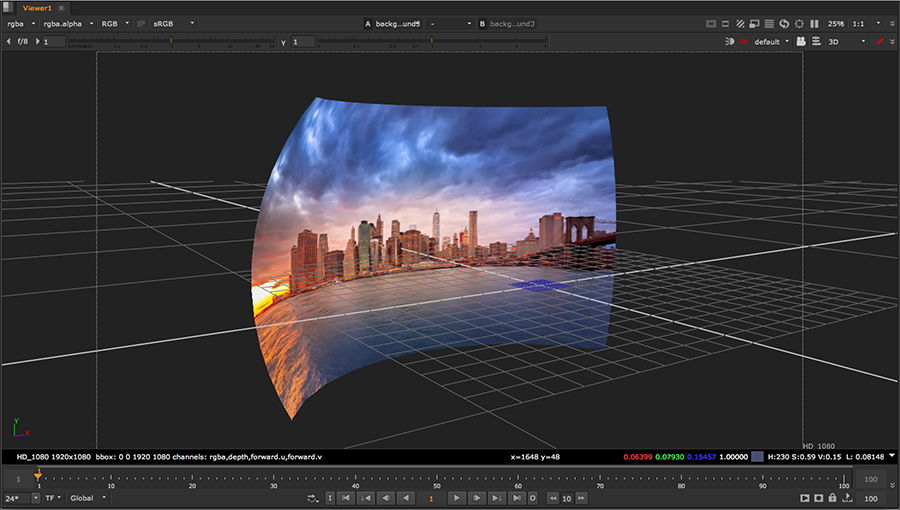Screen dimensions: 900x510
Task: Toggle the Y gamma button
Action: coord(284,42)
